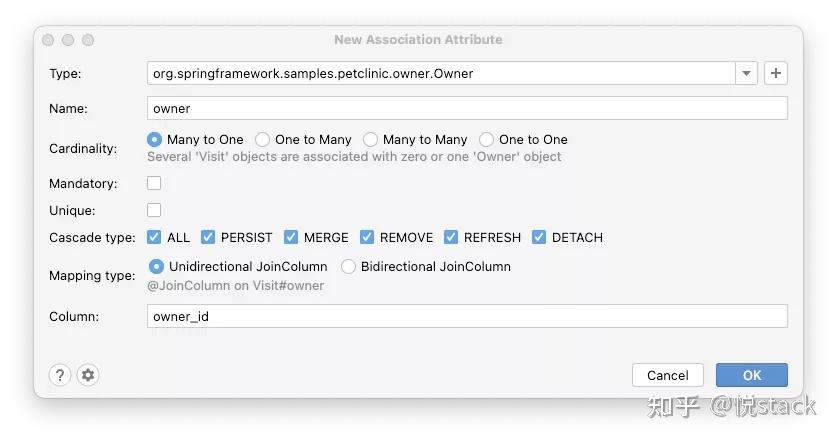
Task: Open the help question mark icon
Action: (x=60, y=375)
